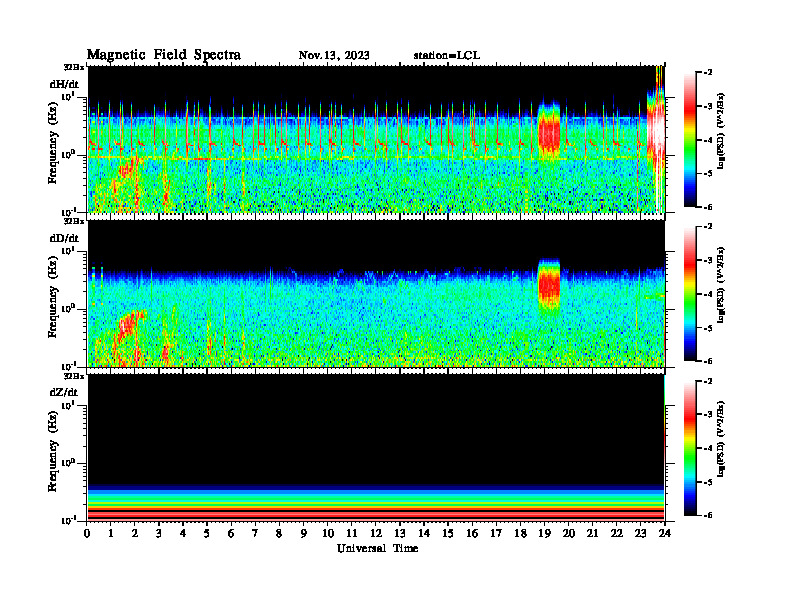Viewport: 792px width, 612px height.
Task: Click the red horizontal band in the dZ/dt panel
Action: pyautogui.click(x=376, y=514)
